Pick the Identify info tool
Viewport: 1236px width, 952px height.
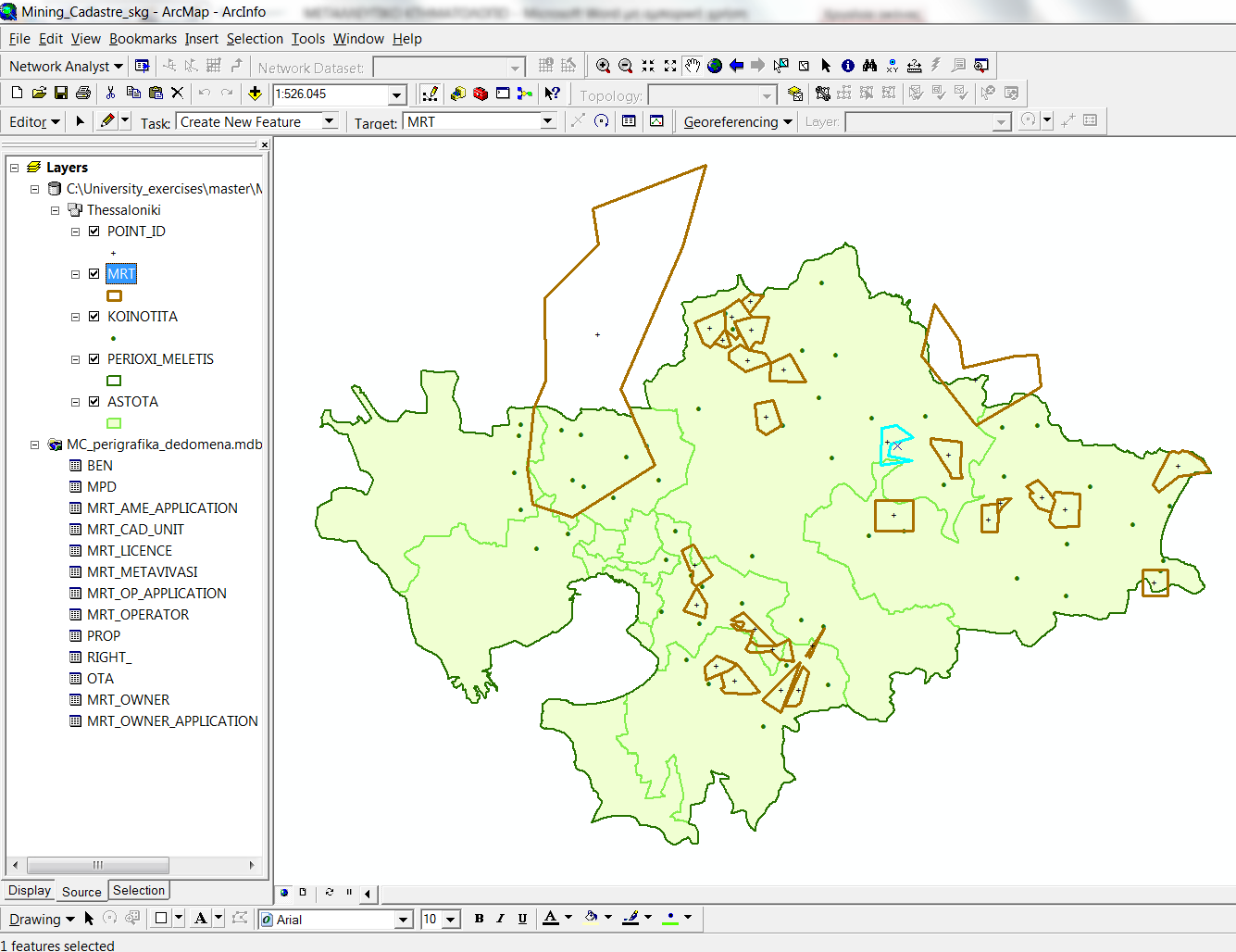coord(848,66)
